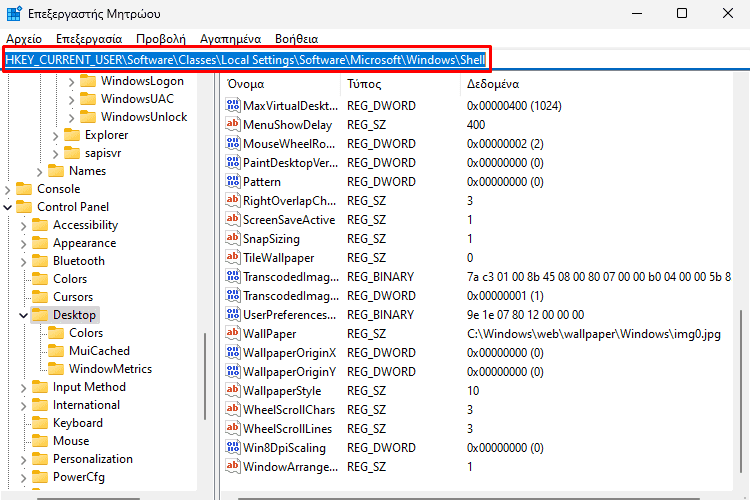Screen dimensions: 750x500
Task: Select the WallpaperOriginX DWORD icon
Action: (233, 353)
